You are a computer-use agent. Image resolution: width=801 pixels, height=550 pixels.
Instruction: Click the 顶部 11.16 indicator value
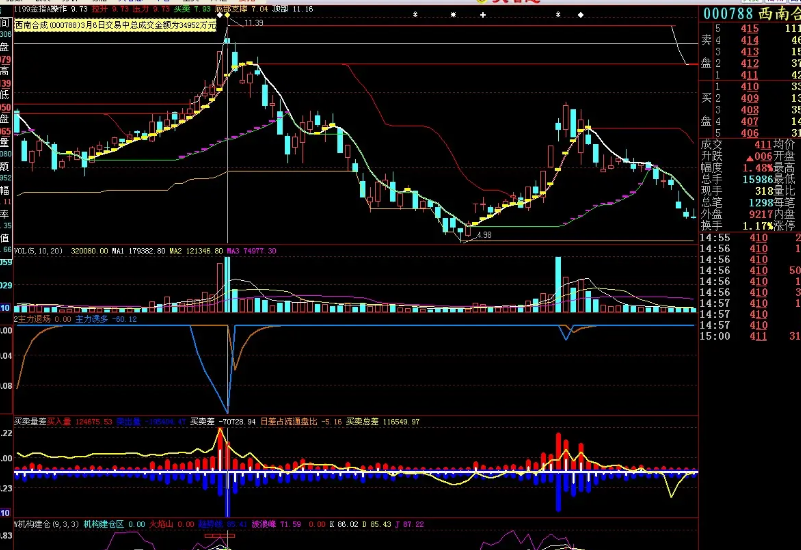pos(293,9)
